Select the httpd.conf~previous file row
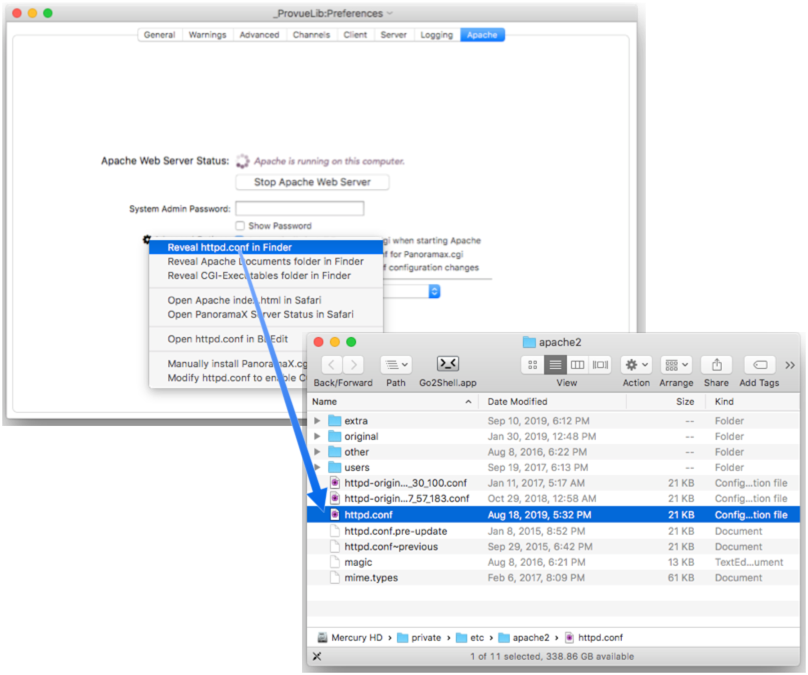This screenshot has height=675, width=808. 553,546
